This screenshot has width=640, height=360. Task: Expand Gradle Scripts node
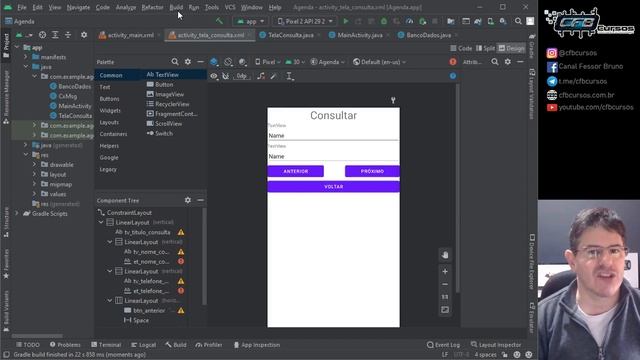point(17,213)
